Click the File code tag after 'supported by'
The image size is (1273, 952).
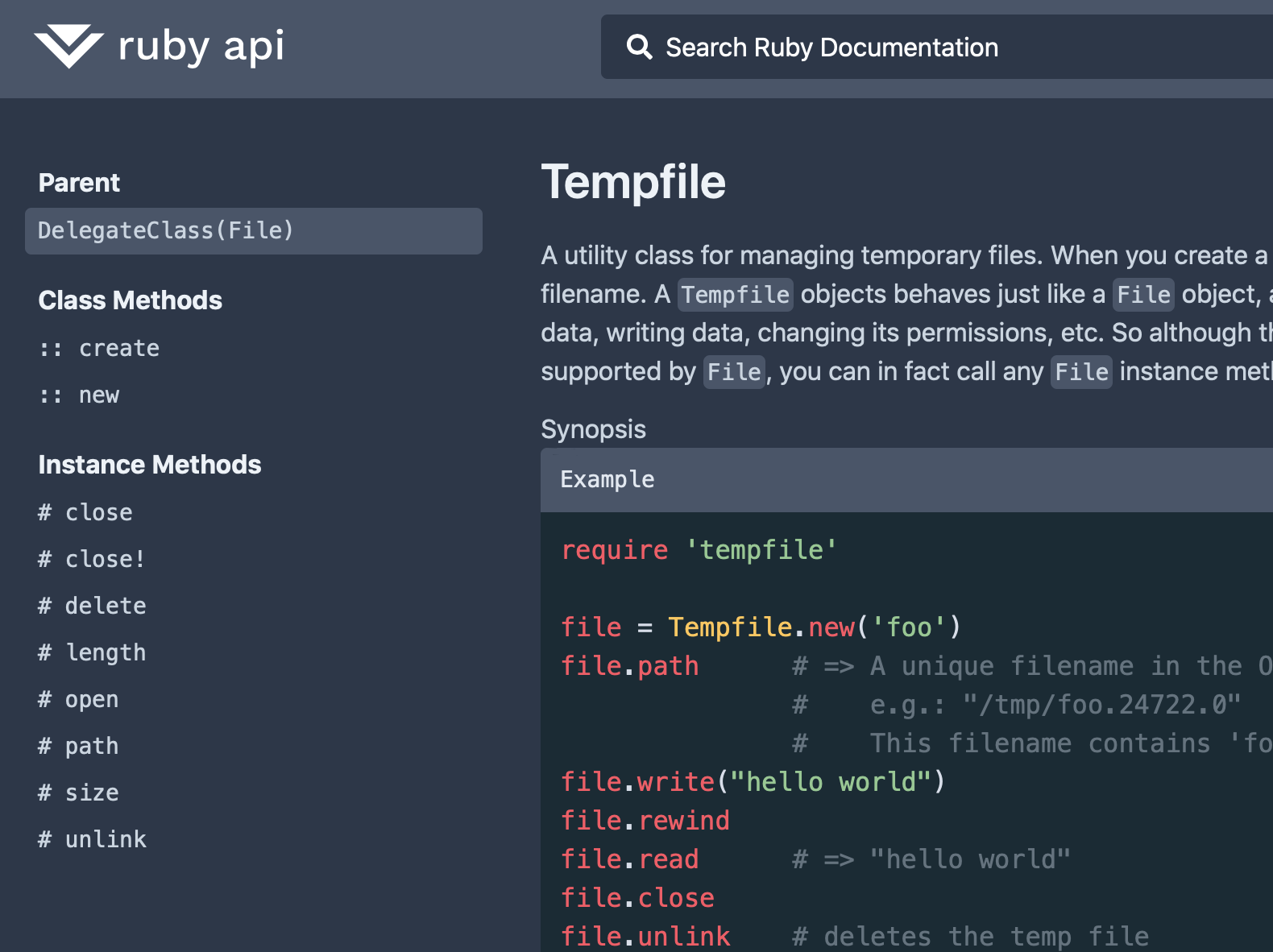pyautogui.click(x=734, y=372)
